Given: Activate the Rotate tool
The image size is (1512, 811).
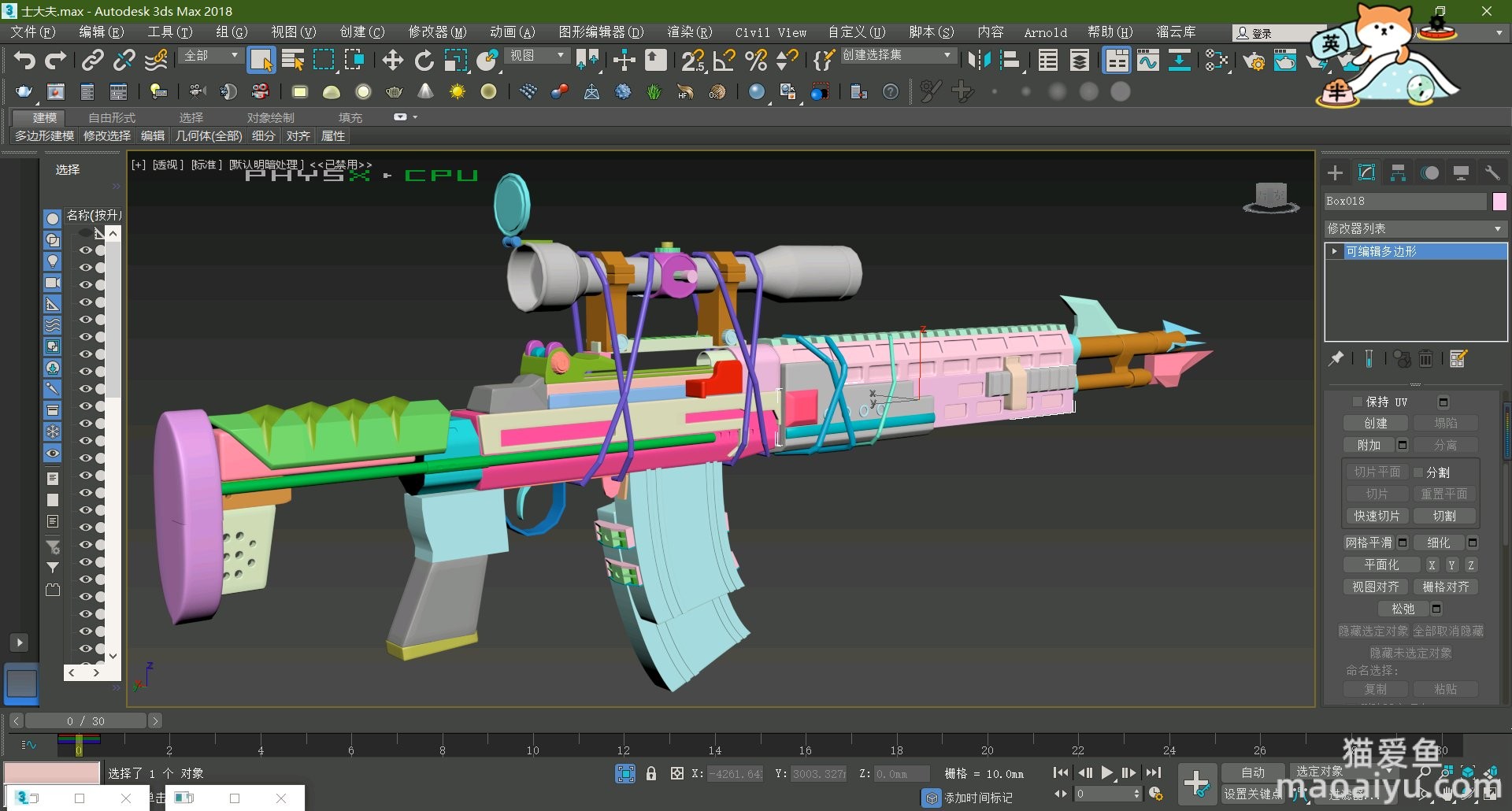Looking at the screenshot, I should click(424, 61).
